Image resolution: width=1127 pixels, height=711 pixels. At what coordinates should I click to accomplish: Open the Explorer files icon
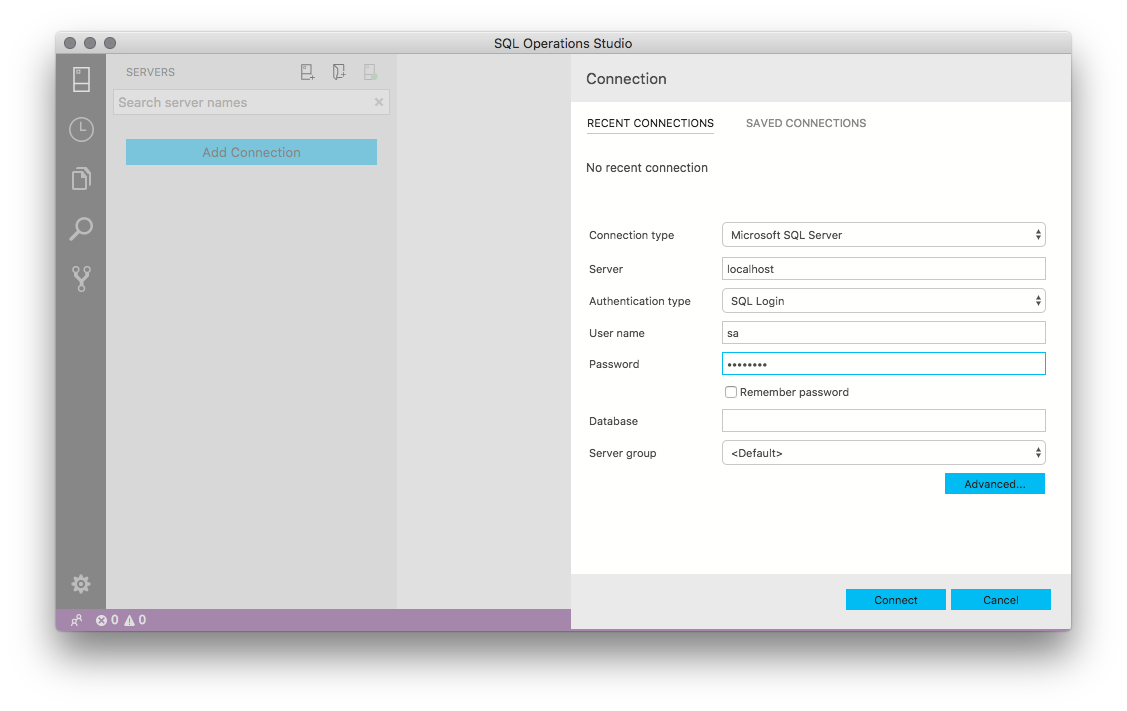(81, 178)
